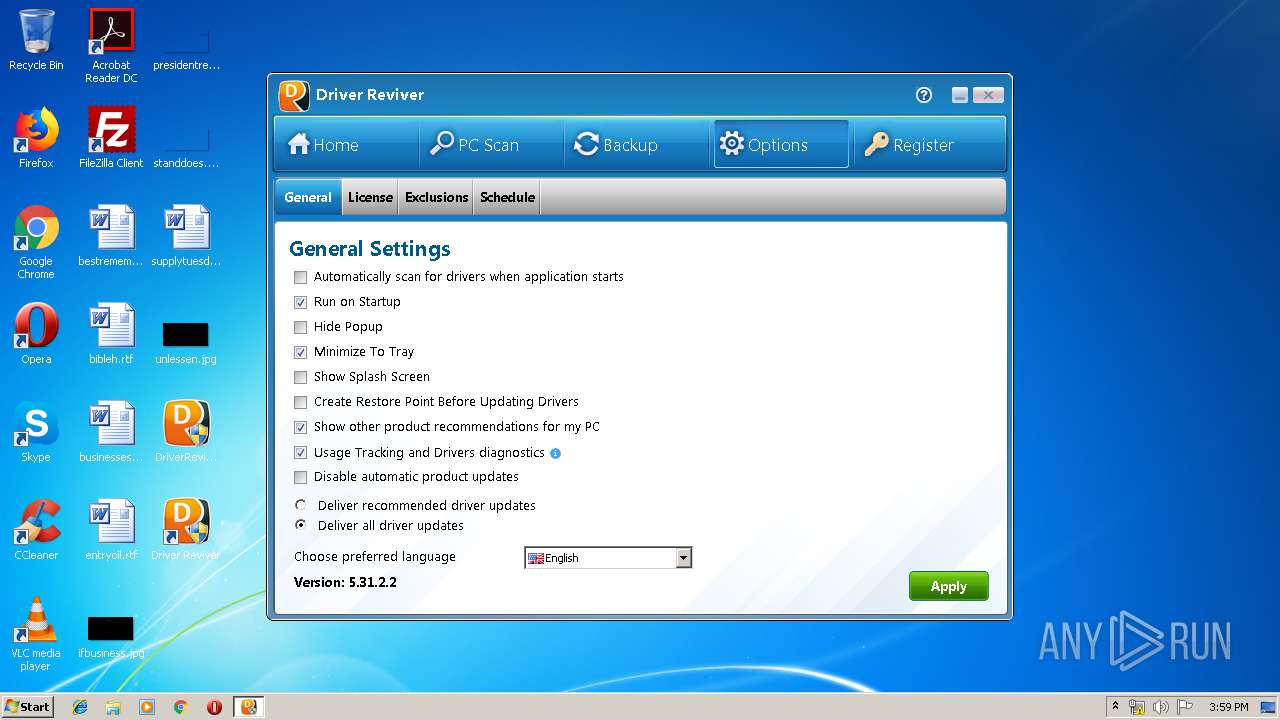Uncheck Minimize To Tray
The image size is (1280, 720).
pos(301,352)
